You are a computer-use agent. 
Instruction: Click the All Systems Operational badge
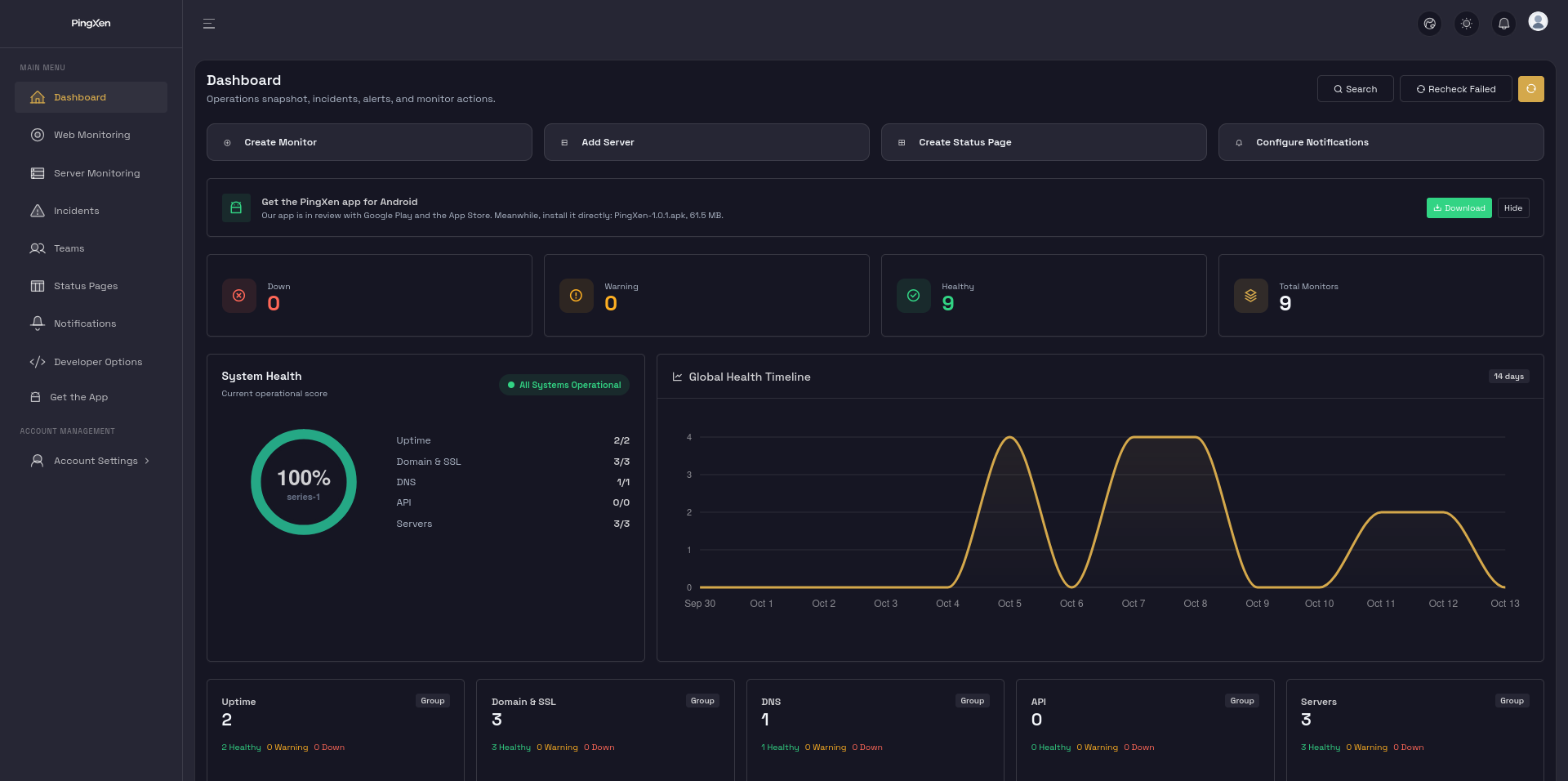(564, 385)
